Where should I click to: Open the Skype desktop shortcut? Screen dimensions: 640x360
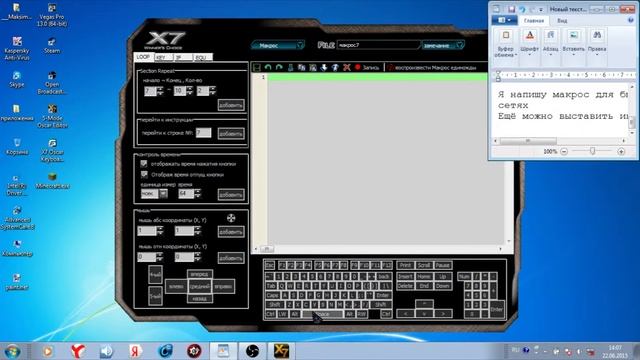17,79
